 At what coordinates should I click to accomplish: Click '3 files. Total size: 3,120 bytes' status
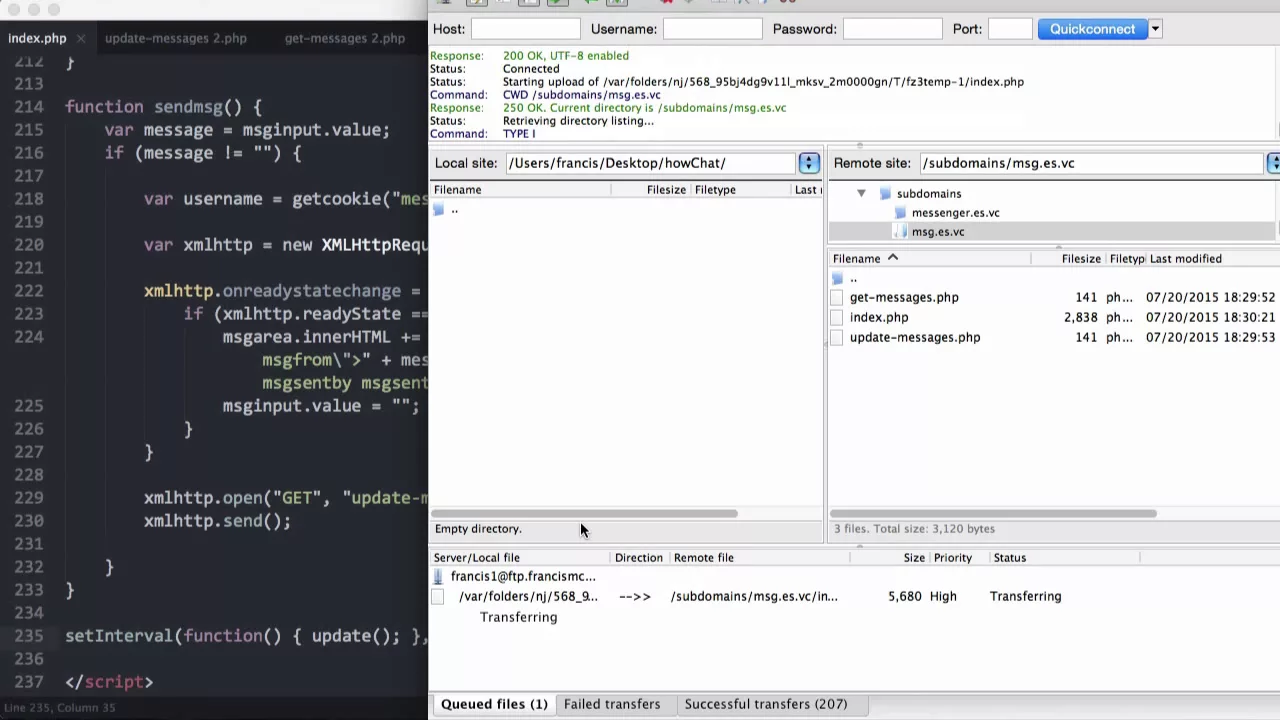point(915,529)
